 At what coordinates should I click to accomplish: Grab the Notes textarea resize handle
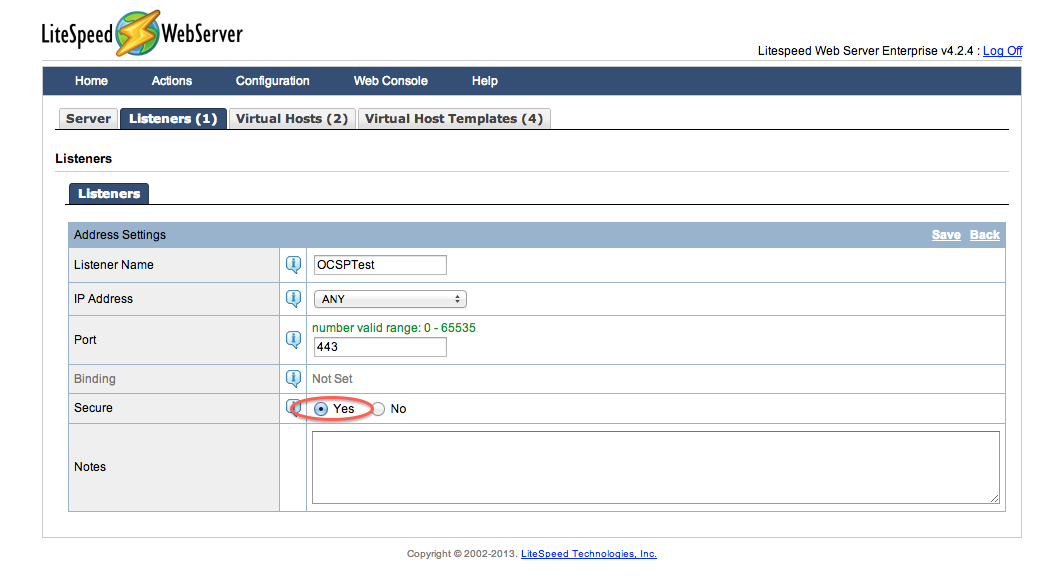point(994,499)
